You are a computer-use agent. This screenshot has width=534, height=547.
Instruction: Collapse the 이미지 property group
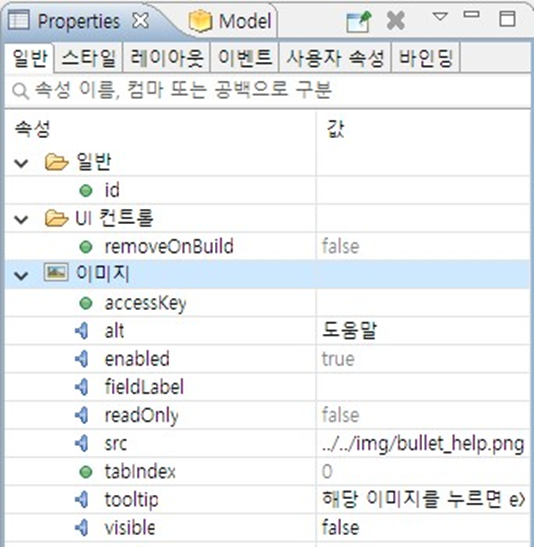tap(21, 276)
